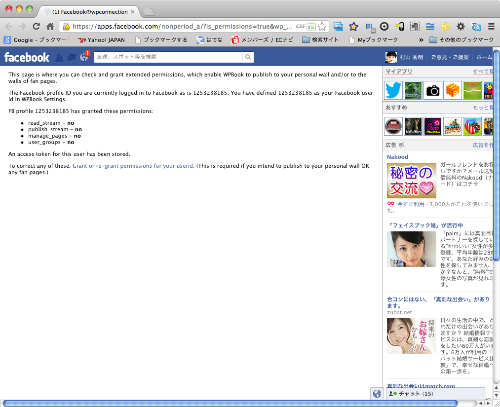Open the pink neon recommended app icon
500x407 pixels.
point(433,126)
